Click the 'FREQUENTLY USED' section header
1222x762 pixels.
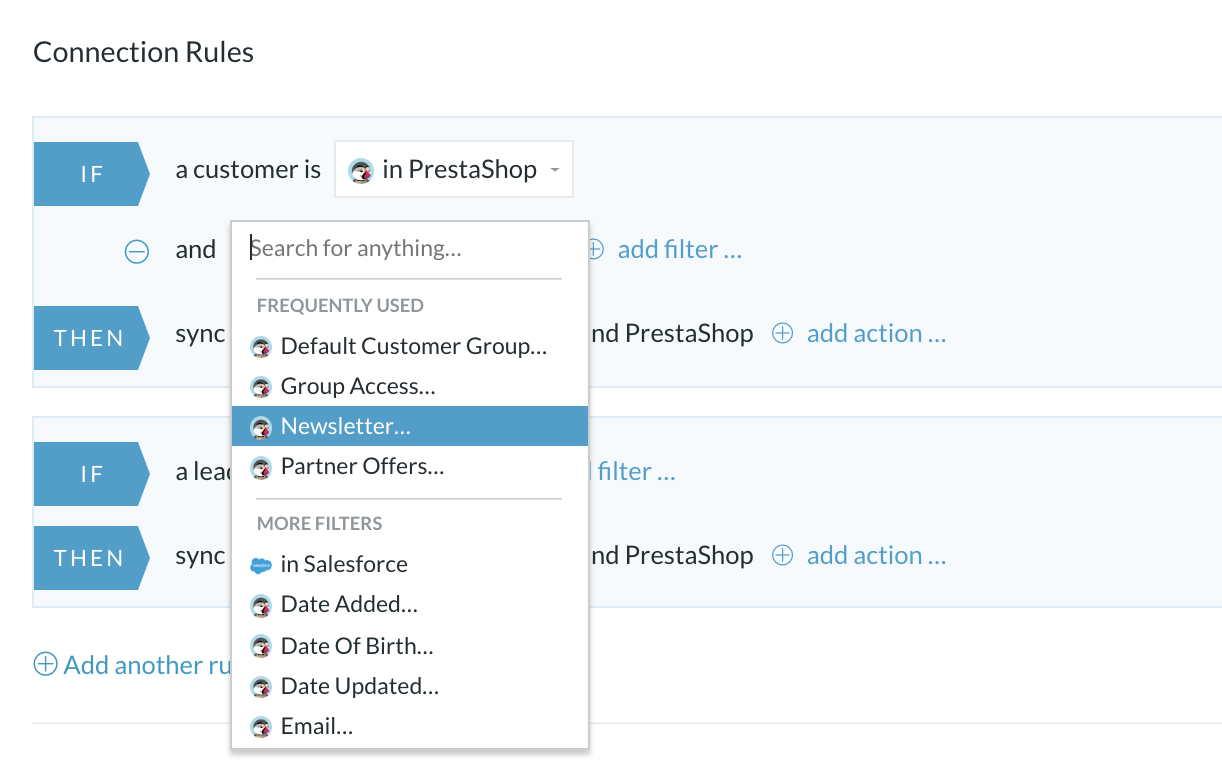pyautogui.click(x=340, y=305)
